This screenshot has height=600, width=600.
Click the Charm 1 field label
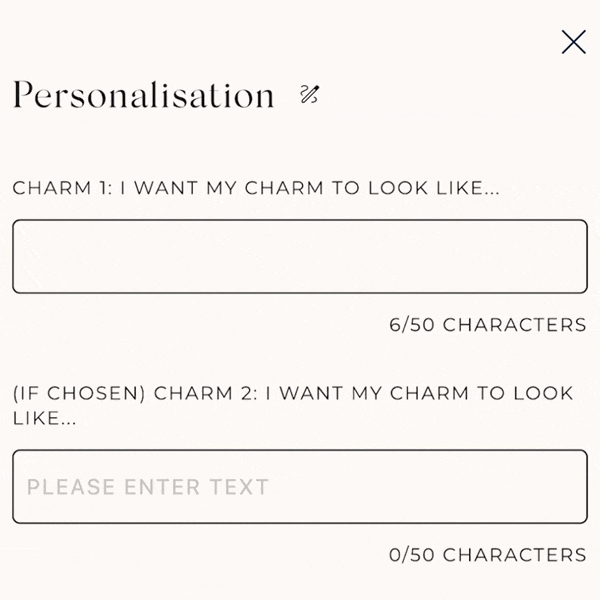click(x=255, y=188)
